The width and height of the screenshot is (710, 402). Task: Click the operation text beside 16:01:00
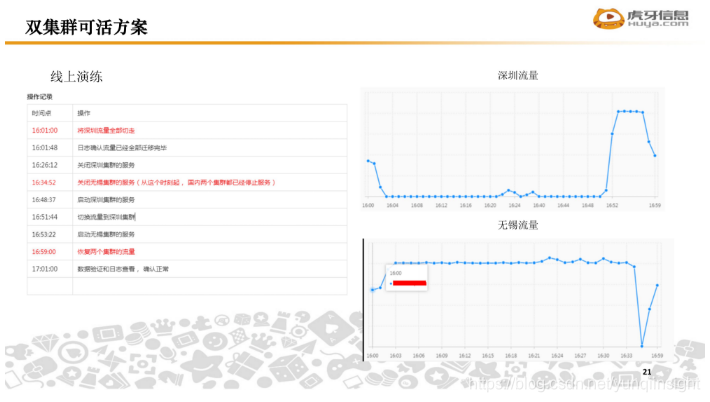106,130
